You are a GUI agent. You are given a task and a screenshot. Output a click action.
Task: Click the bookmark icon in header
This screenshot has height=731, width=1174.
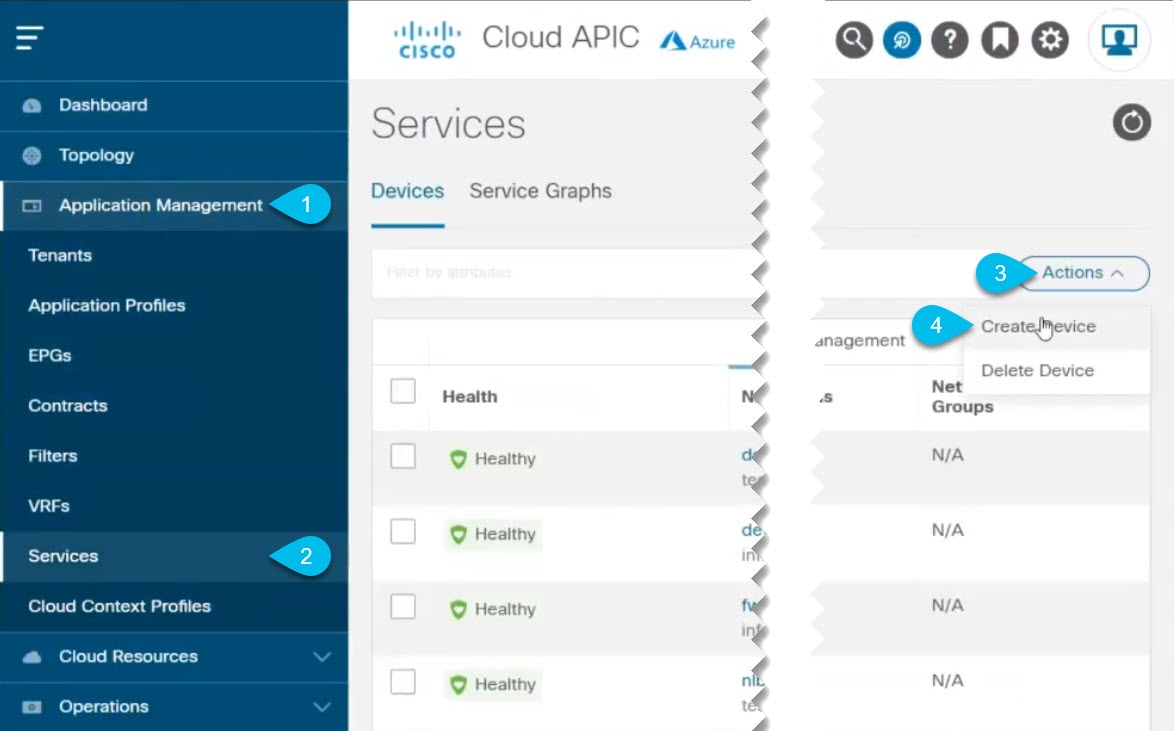click(1000, 40)
